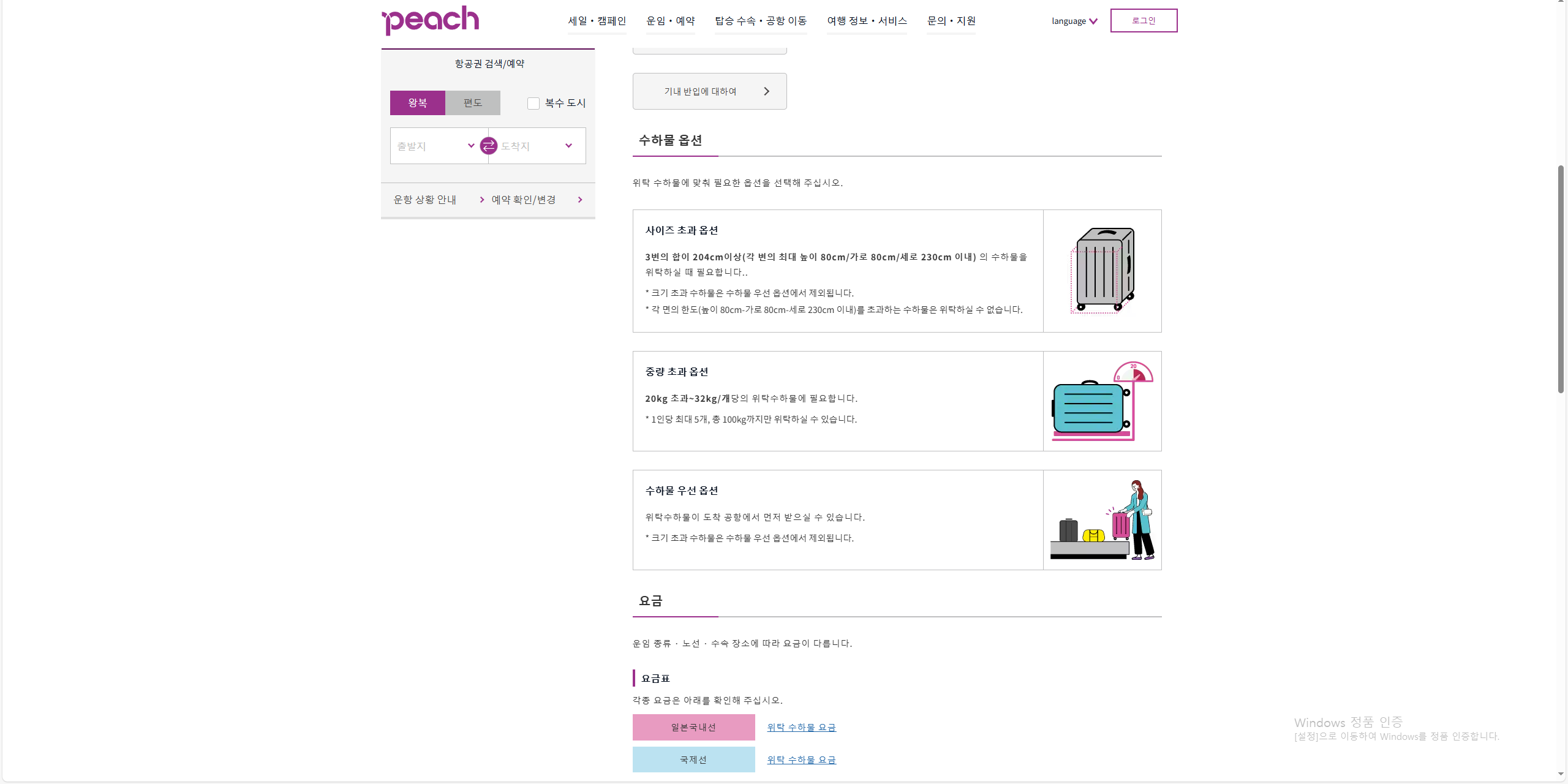Click the overweight luggage scale illustration
Image resolution: width=1568 pixels, height=784 pixels.
pos(1102,401)
